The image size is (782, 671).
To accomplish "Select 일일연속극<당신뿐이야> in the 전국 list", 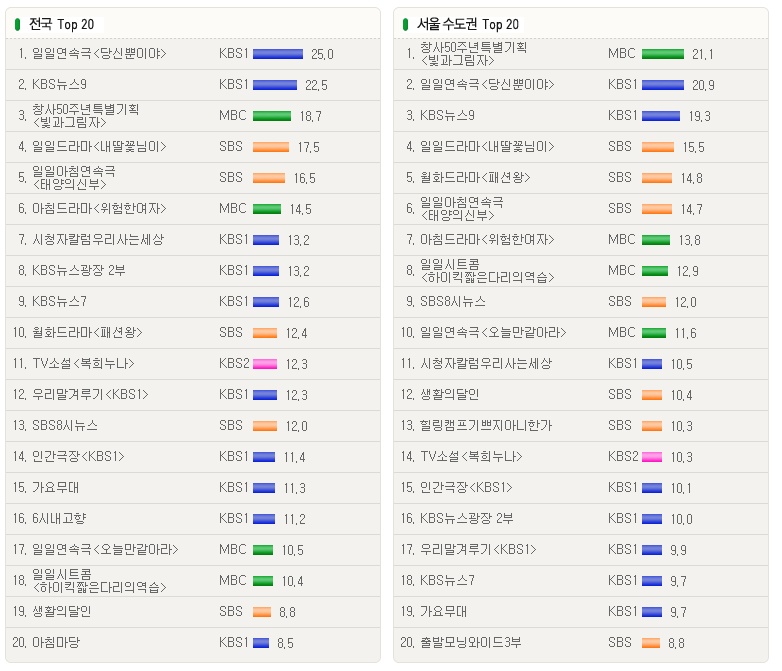I will [99, 53].
